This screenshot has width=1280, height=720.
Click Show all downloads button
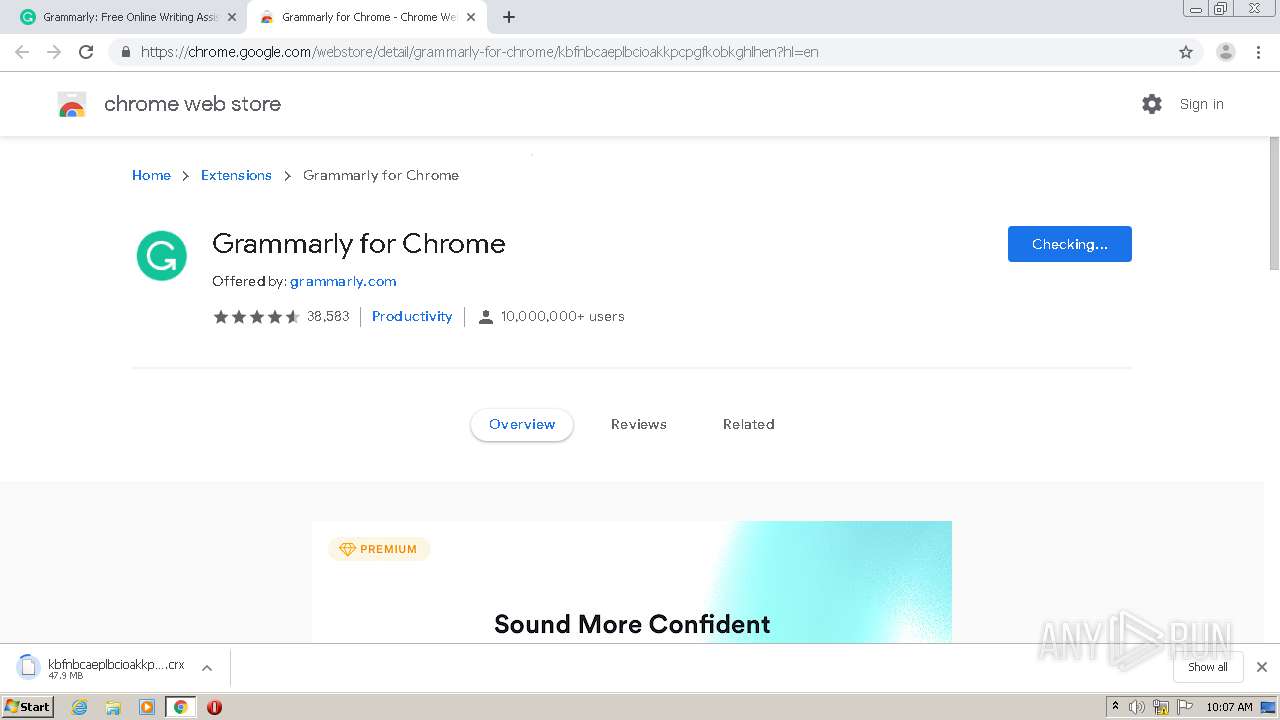(x=1207, y=667)
